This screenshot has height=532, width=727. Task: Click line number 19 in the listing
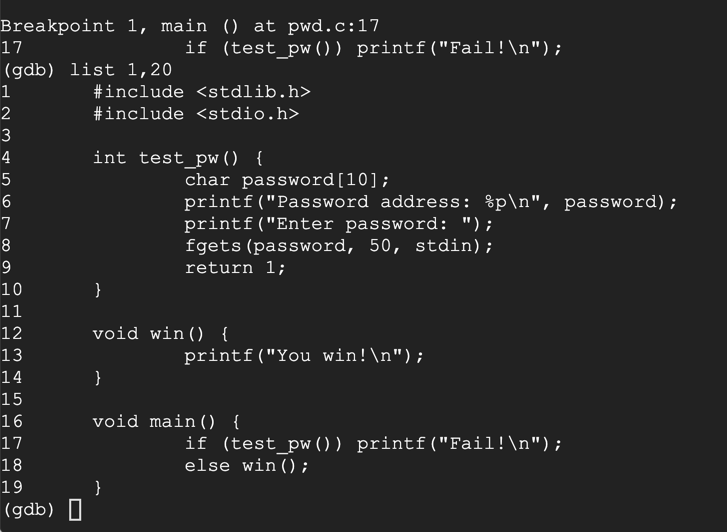pos(11,488)
